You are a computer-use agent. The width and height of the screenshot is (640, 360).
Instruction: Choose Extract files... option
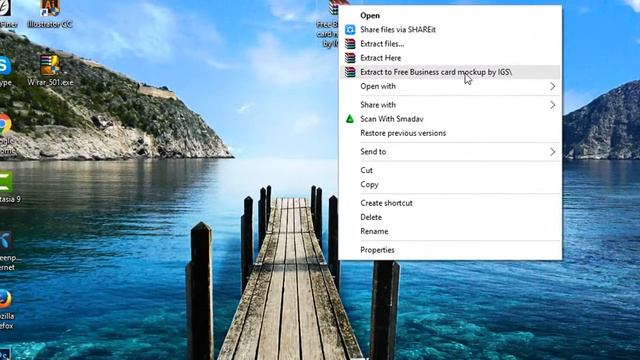[450, 44]
